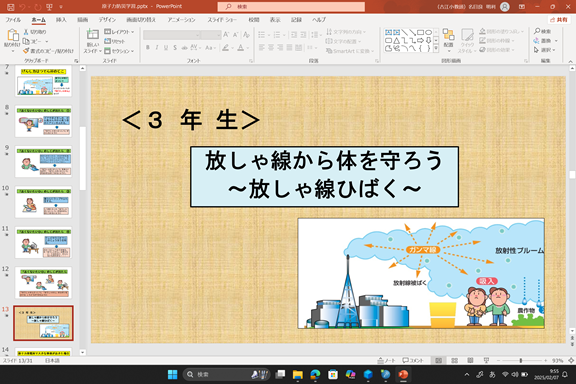Pick text highlight color swatch
This screenshot has height=384, width=576.
tap(225, 47)
